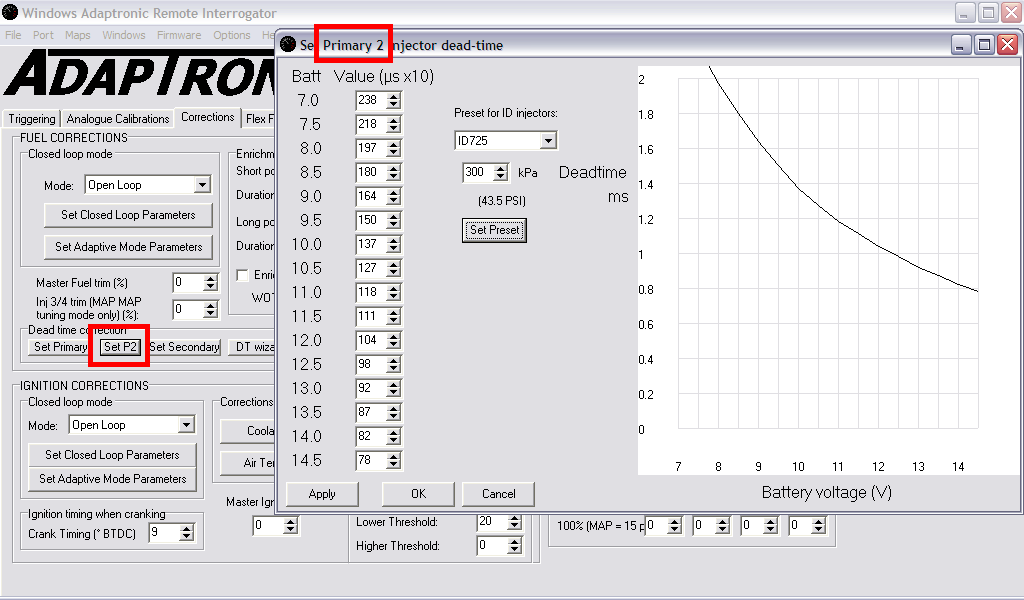
Task: Maximize the injector dead-time dialog
Action: [984, 45]
